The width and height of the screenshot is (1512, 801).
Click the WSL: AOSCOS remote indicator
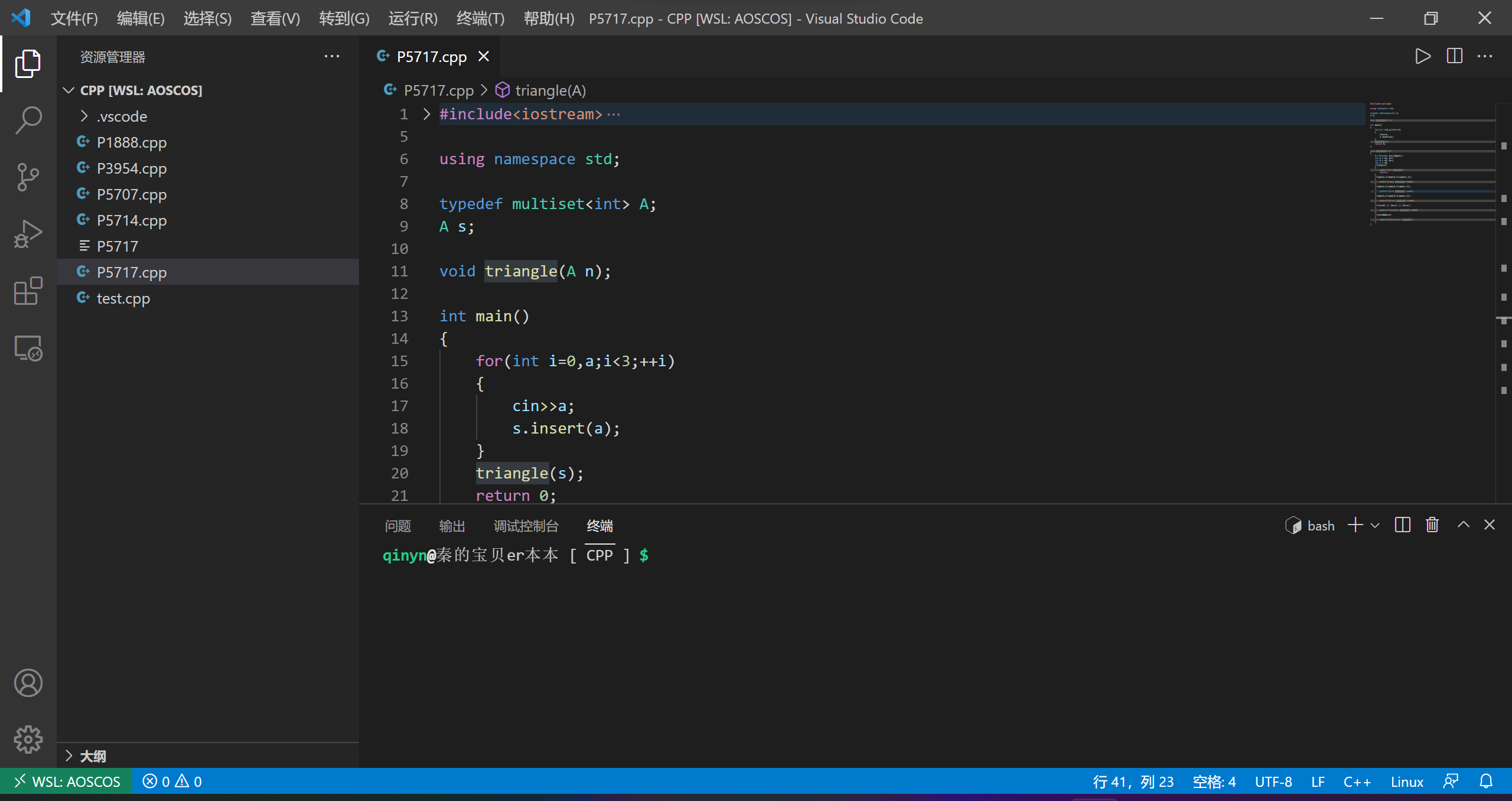[67, 782]
